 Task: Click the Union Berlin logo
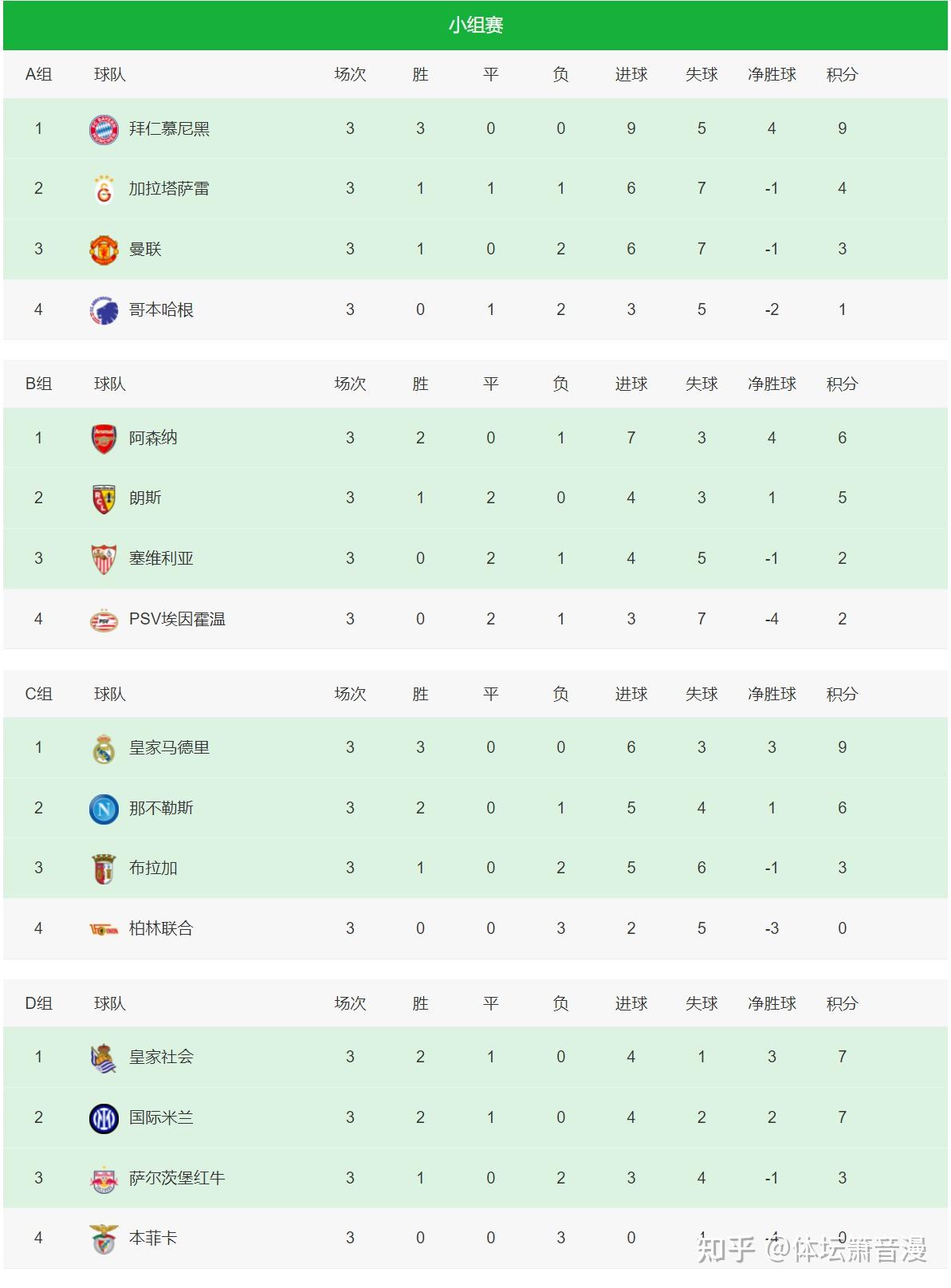(x=104, y=929)
